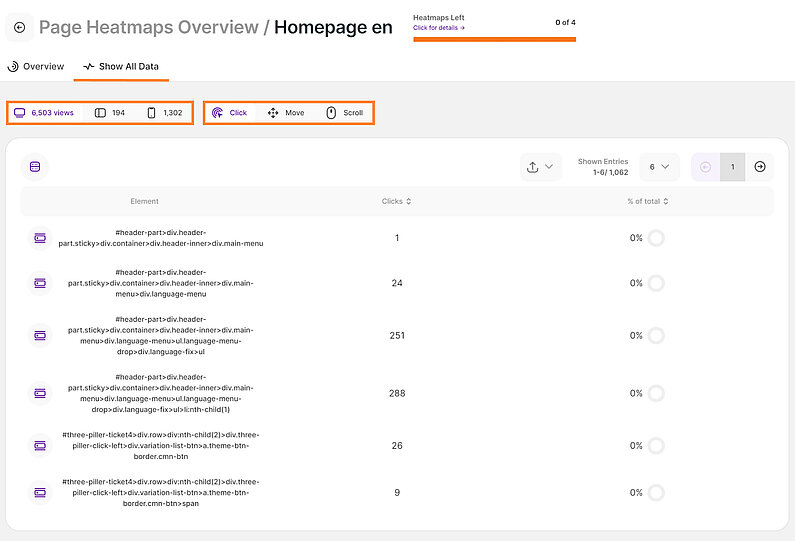Go to the previous page arrow

[705, 167]
